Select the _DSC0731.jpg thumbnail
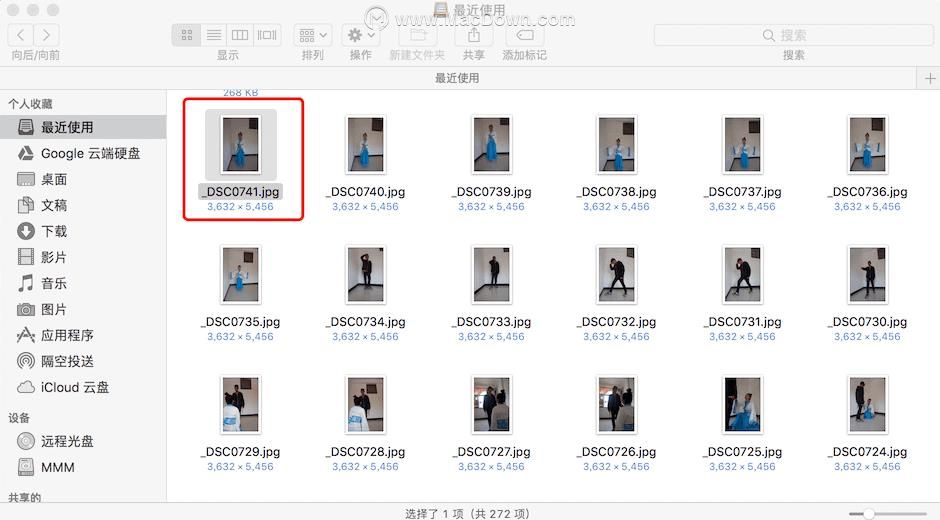The width and height of the screenshot is (940, 520). click(x=742, y=275)
